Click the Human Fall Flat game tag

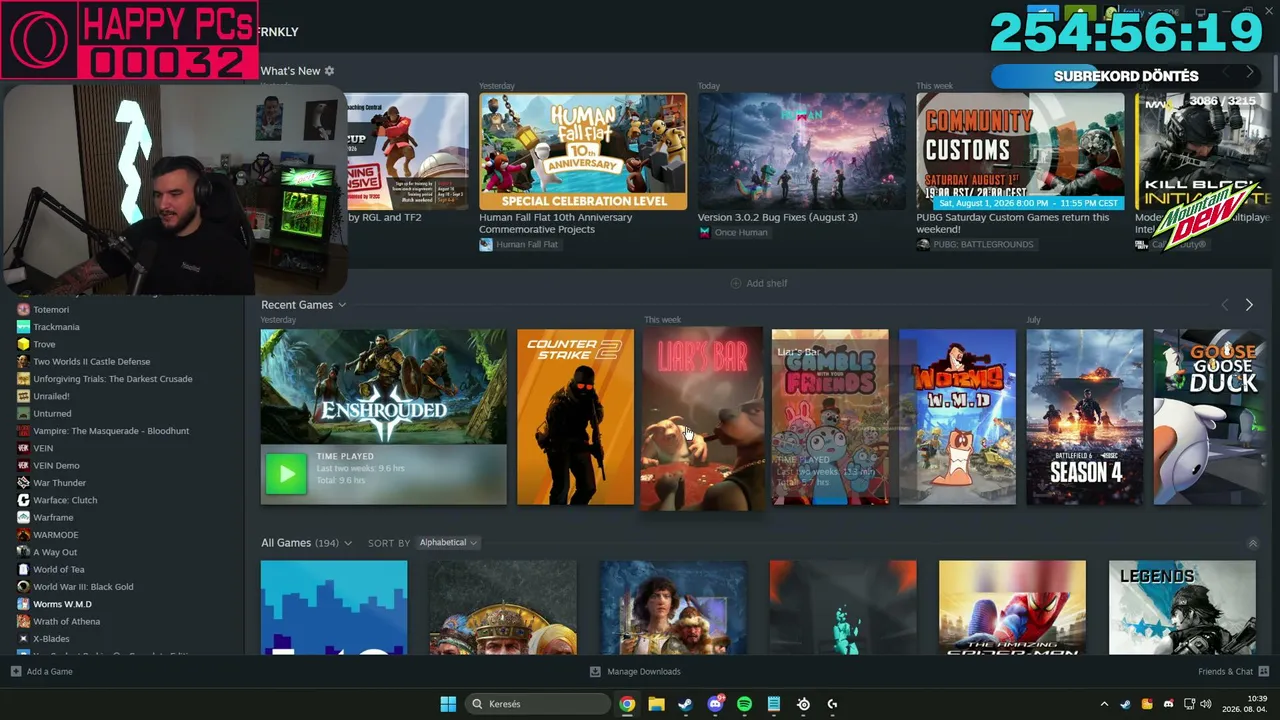(x=519, y=244)
